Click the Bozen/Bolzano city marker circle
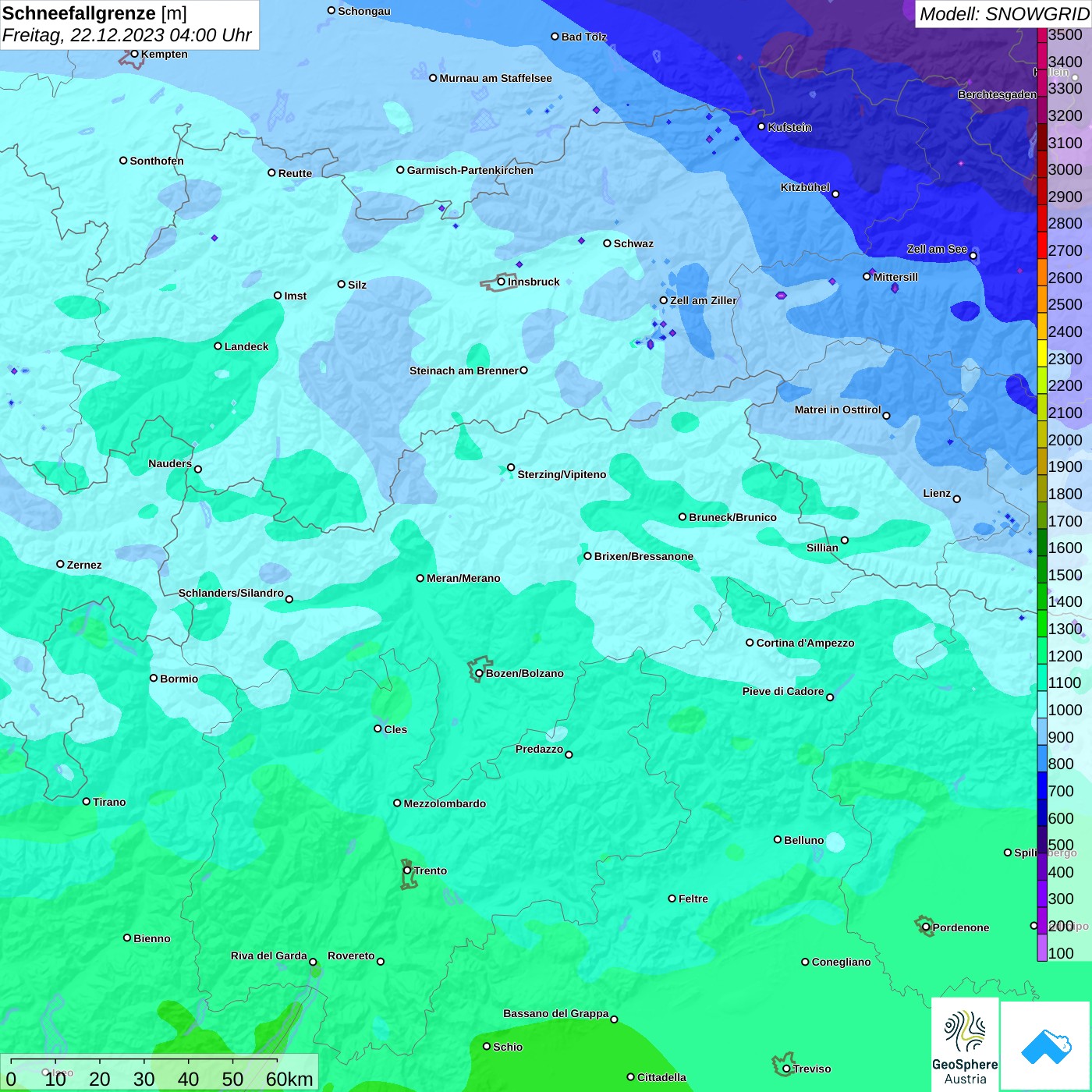Image resolution: width=1092 pixels, height=1092 pixels. click(480, 673)
